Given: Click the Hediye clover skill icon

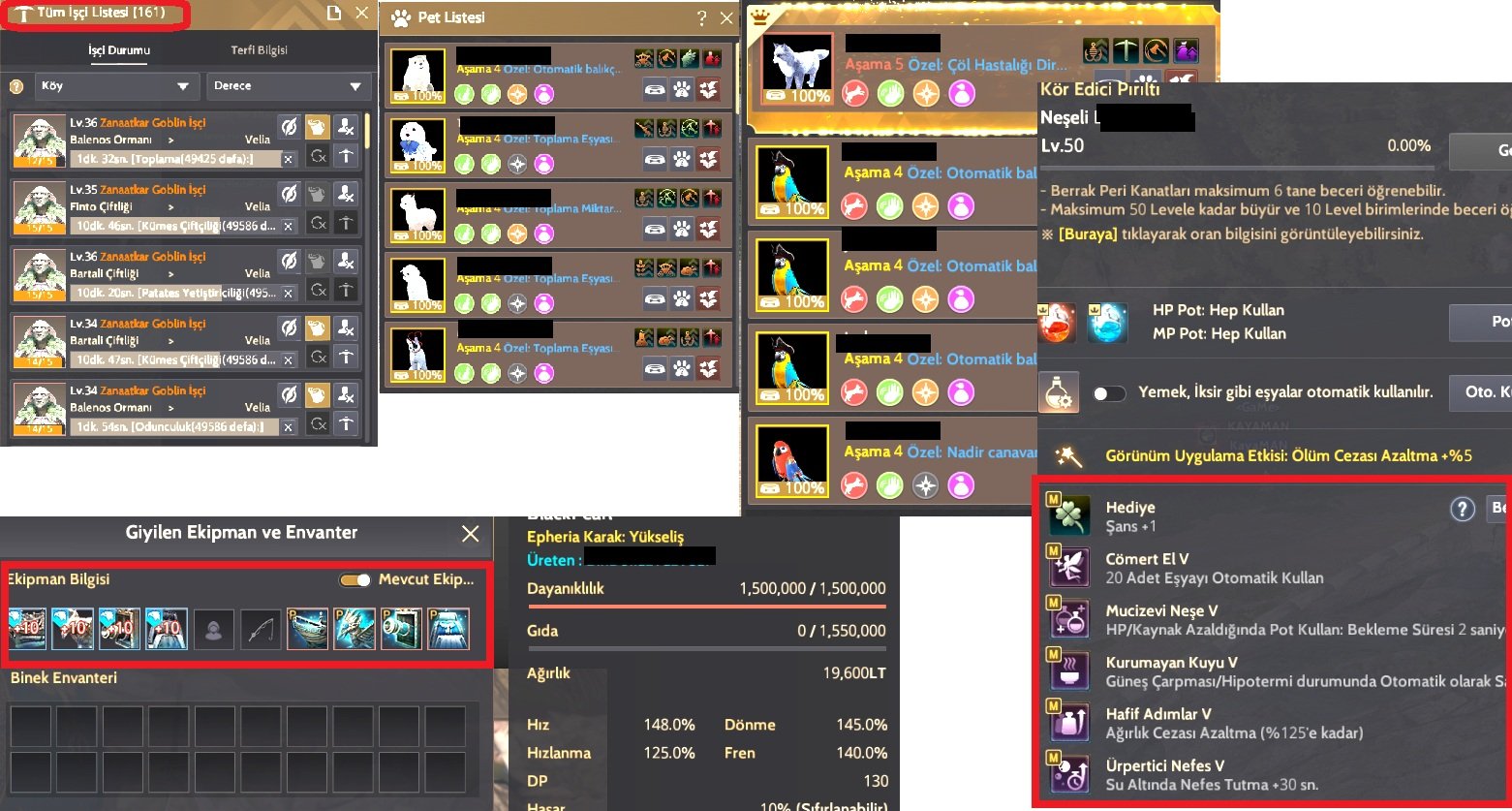Looking at the screenshot, I should click(1070, 516).
